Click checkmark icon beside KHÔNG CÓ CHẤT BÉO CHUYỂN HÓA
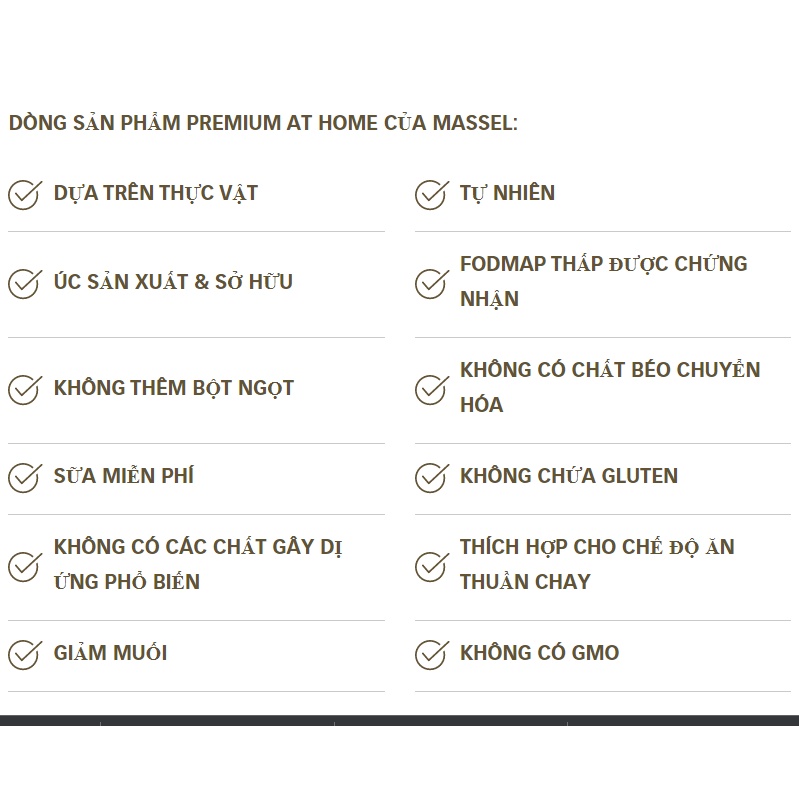The height and width of the screenshot is (799, 799). (430, 389)
